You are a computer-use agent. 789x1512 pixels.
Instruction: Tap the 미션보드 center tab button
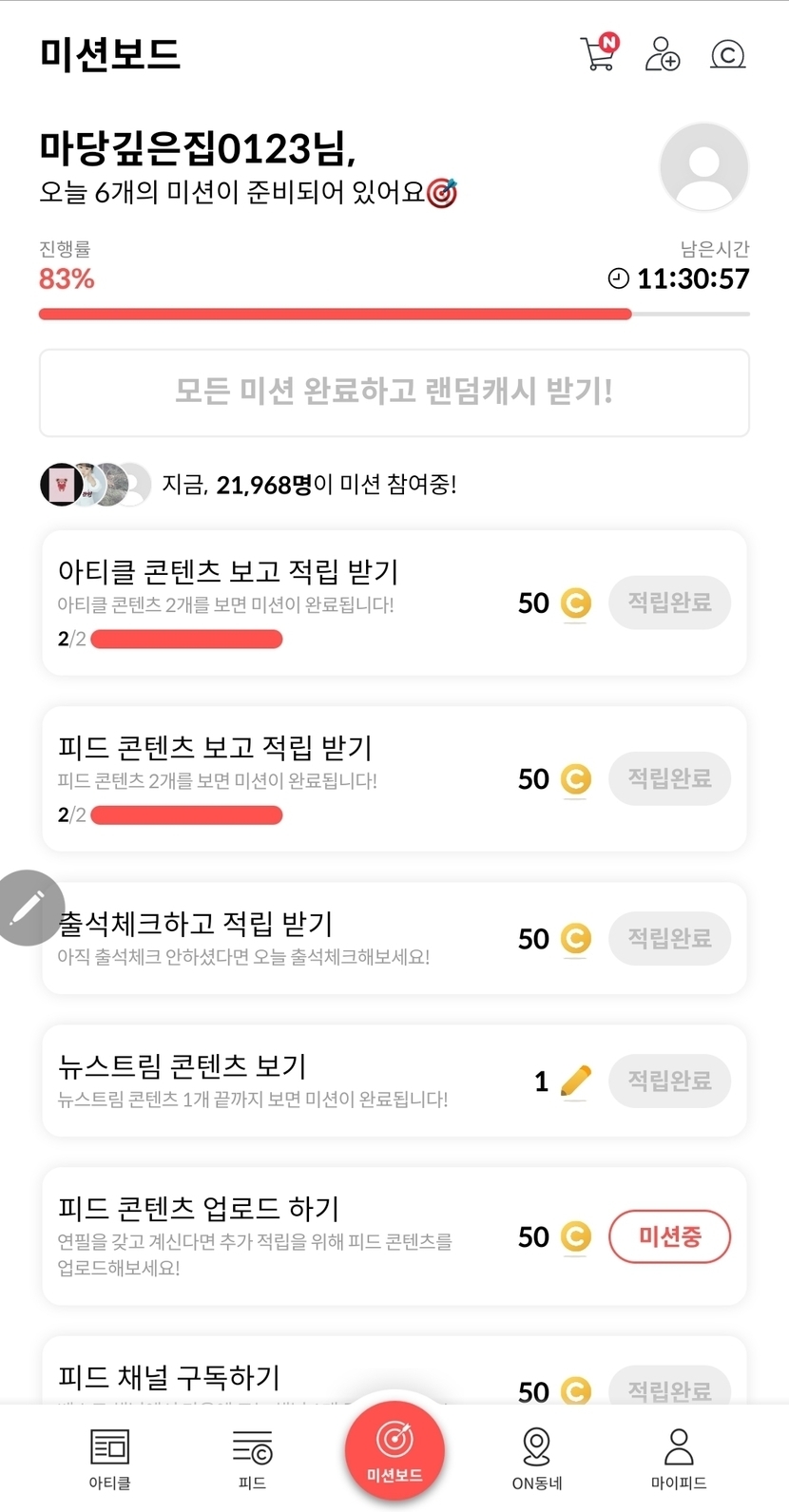[394, 1451]
